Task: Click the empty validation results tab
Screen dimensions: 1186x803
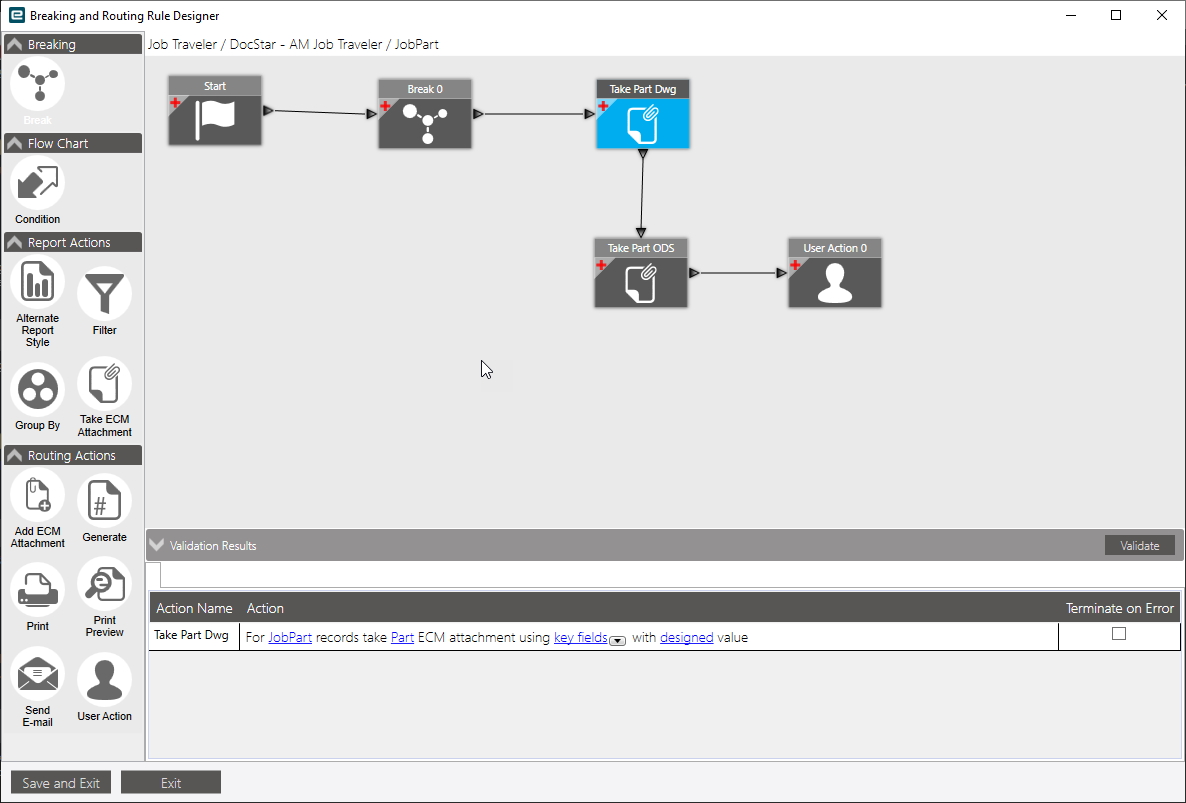Action: pos(154,575)
